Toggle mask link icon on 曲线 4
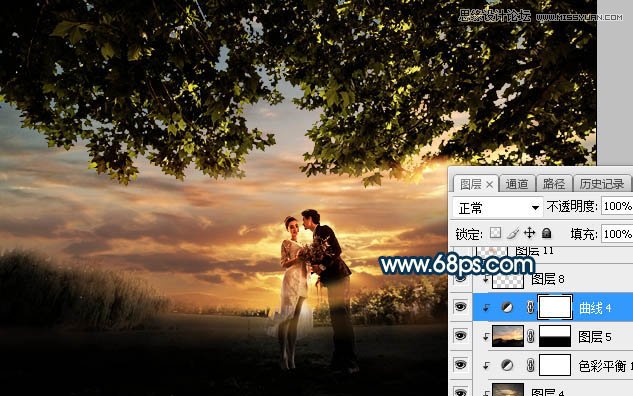The height and width of the screenshot is (396, 633). click(x=530, y=308)
